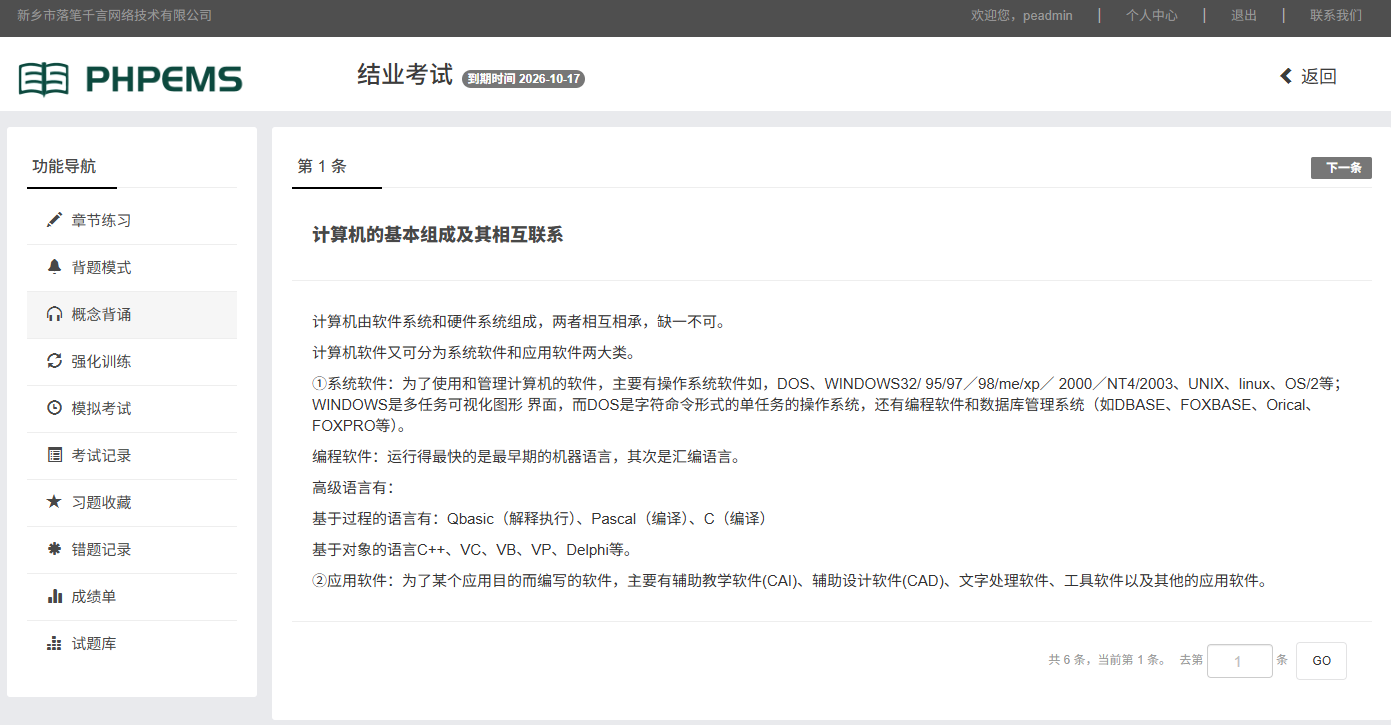This screenshot has height=725, width=1391.
Task: Click the headphones icon beside 概念背诵
Action: (x=55, y=314)
